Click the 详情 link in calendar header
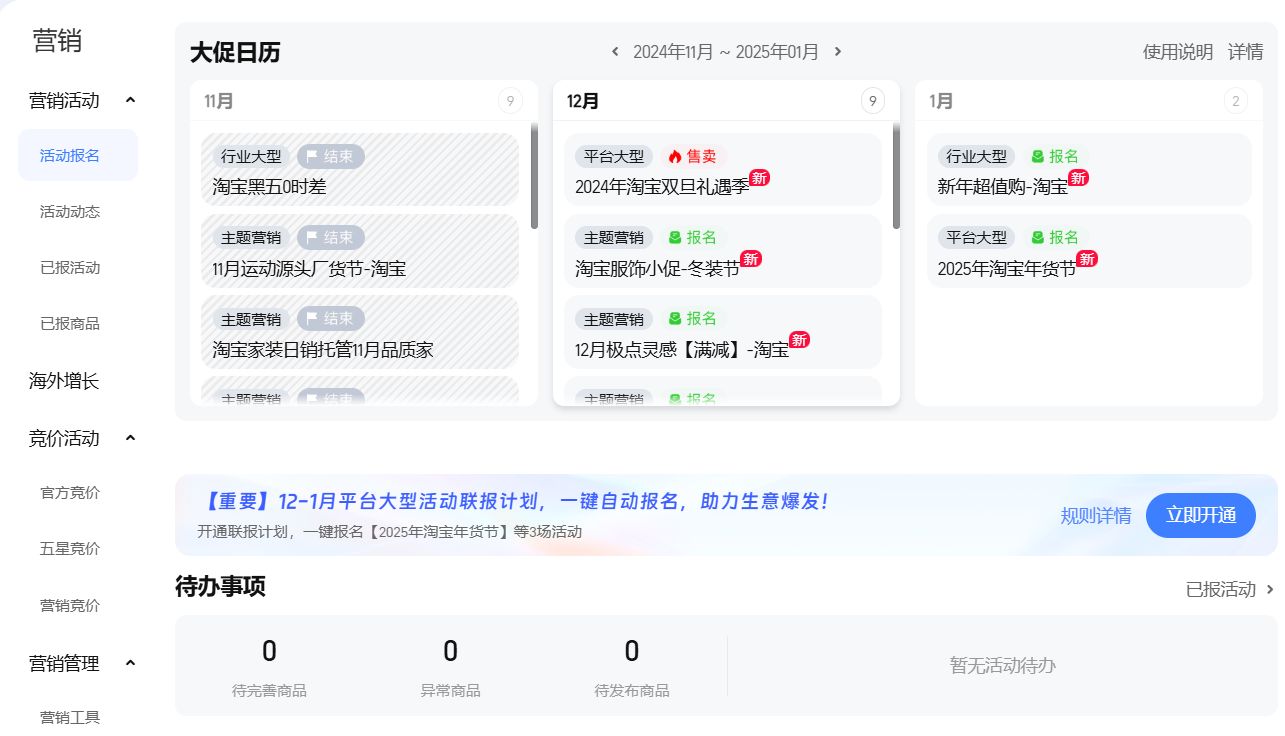Screen dimensions: 1285x736 pos(1246,52)
